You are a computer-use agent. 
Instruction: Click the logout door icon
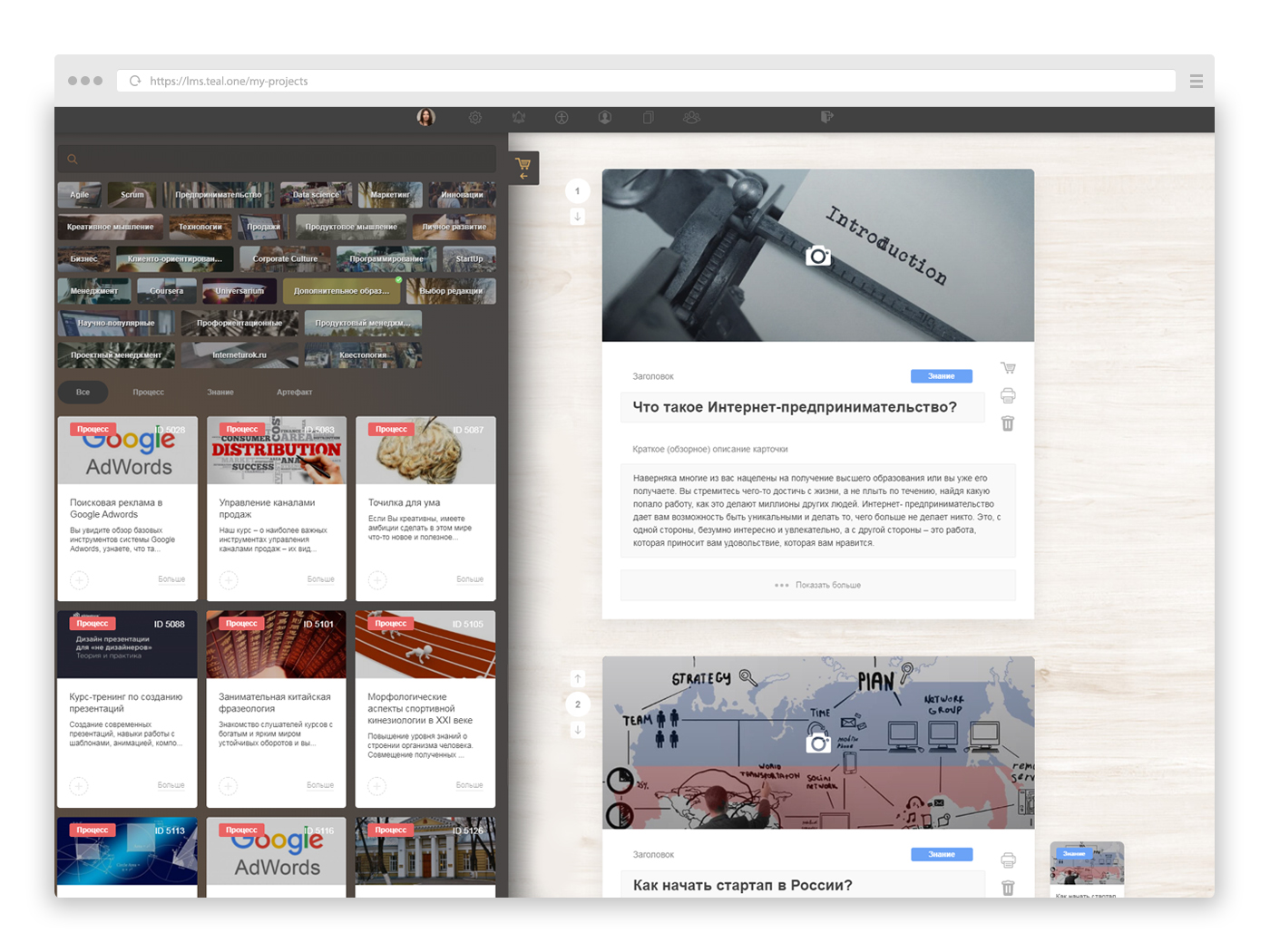(x=826, y=117)
